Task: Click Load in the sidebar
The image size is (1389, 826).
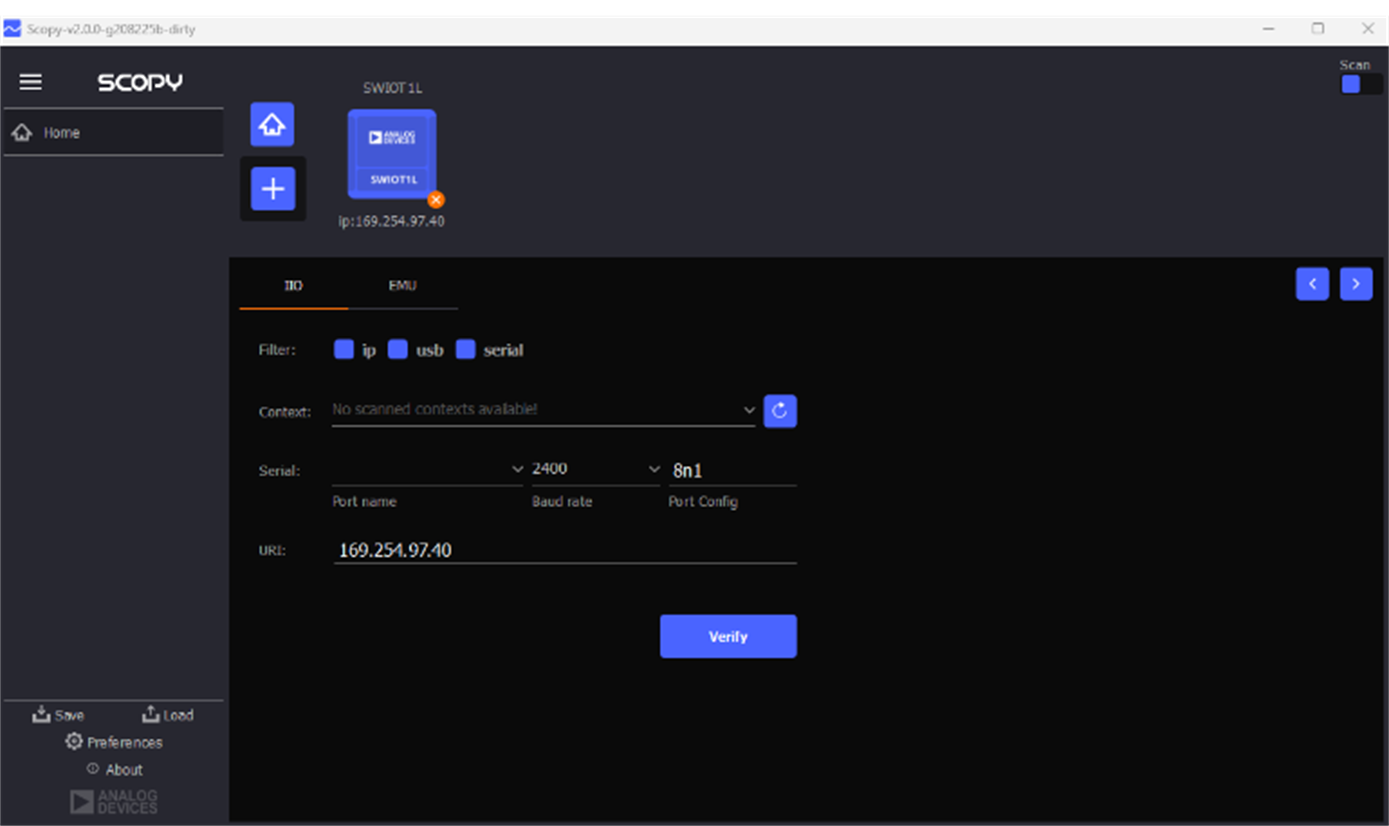Action: click(167, 715)
